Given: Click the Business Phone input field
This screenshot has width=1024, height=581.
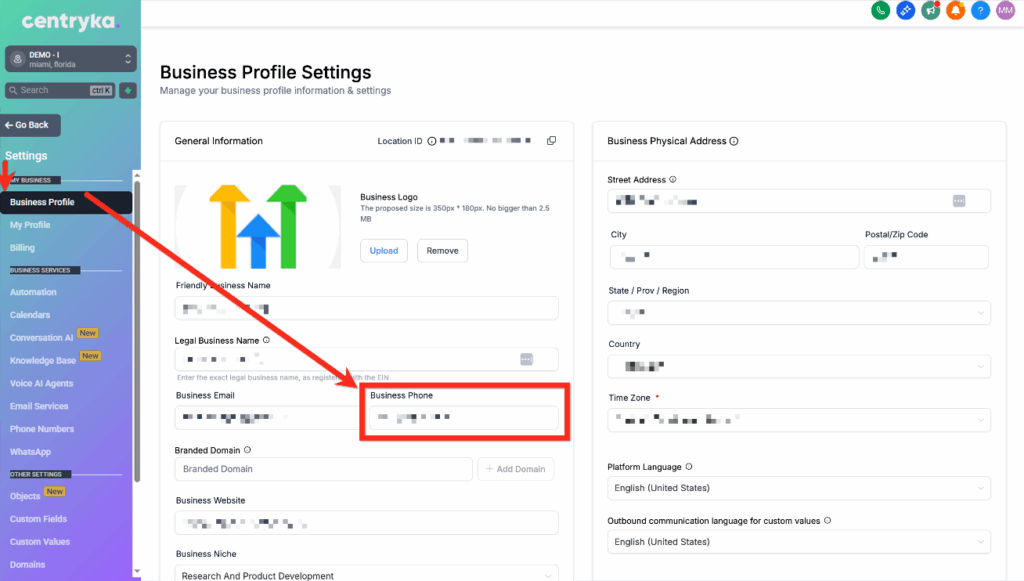Looking at the screenshot, I should [x=463, y=418].
